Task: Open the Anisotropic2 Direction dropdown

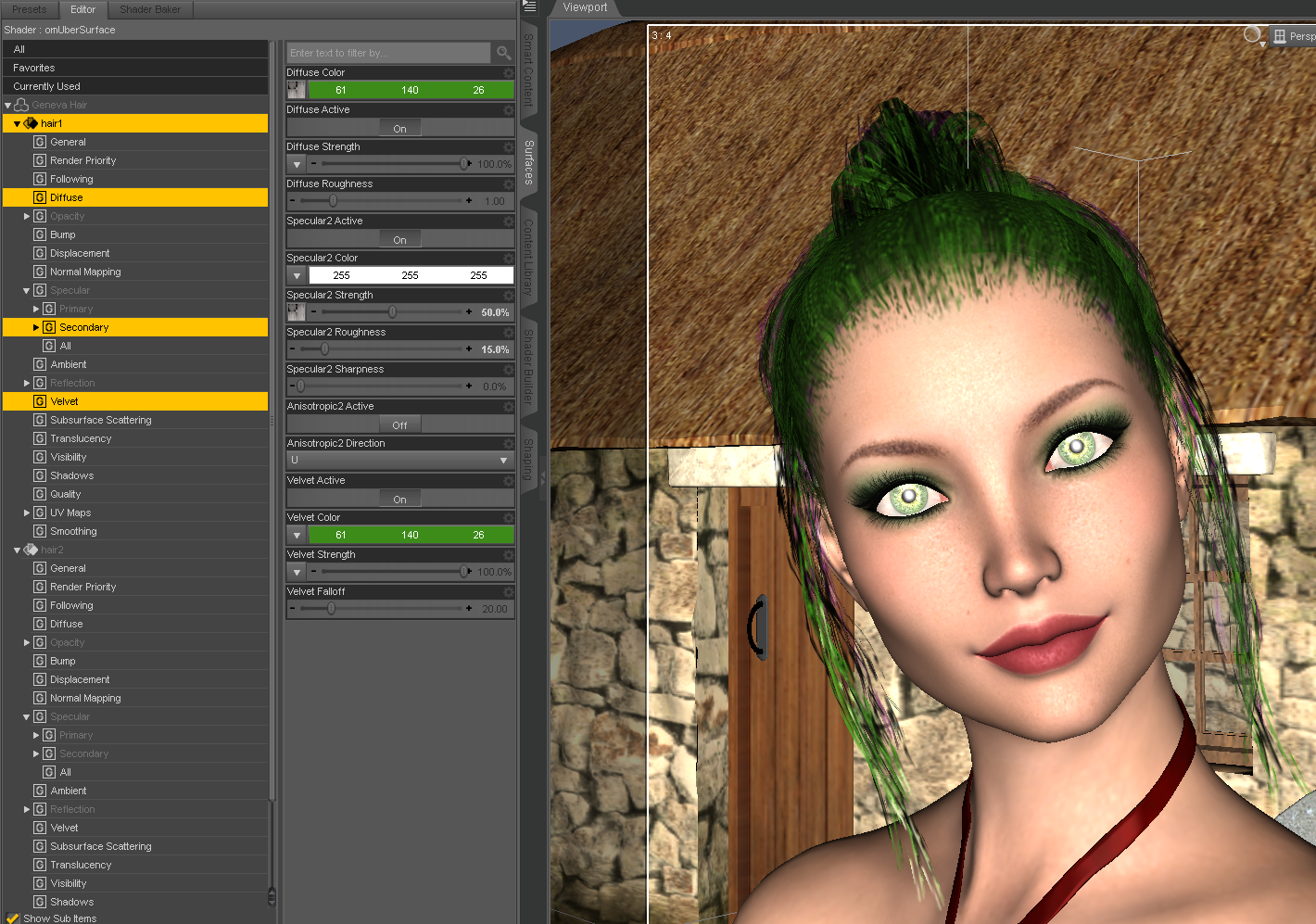Action: point(400,461)
